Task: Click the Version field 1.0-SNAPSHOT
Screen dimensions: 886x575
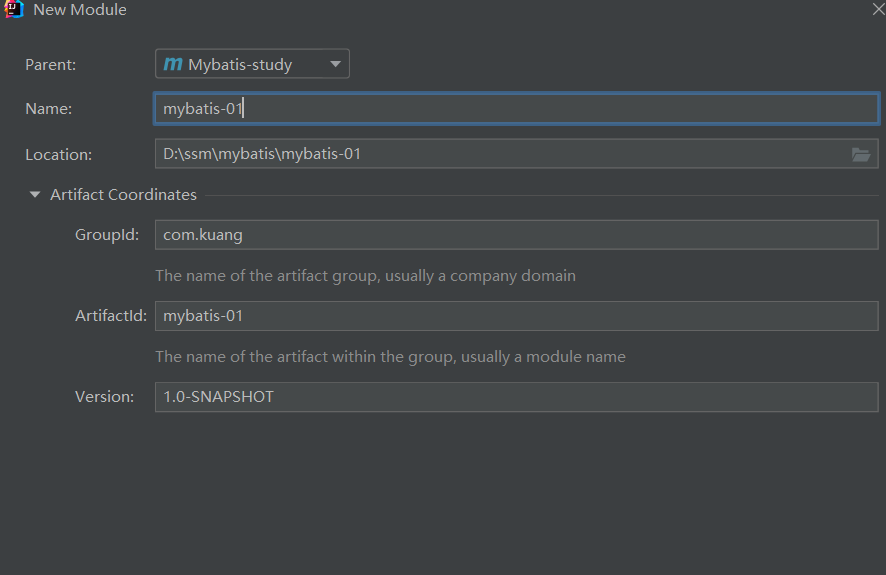Action: [516, 397]
